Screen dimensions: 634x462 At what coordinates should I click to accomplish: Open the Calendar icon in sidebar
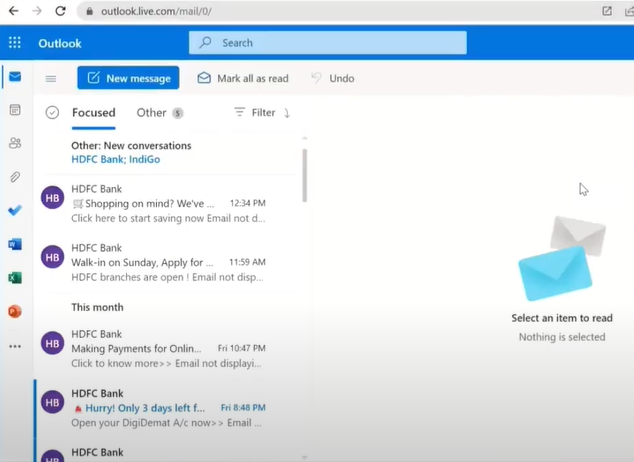[x=15, y=110]
